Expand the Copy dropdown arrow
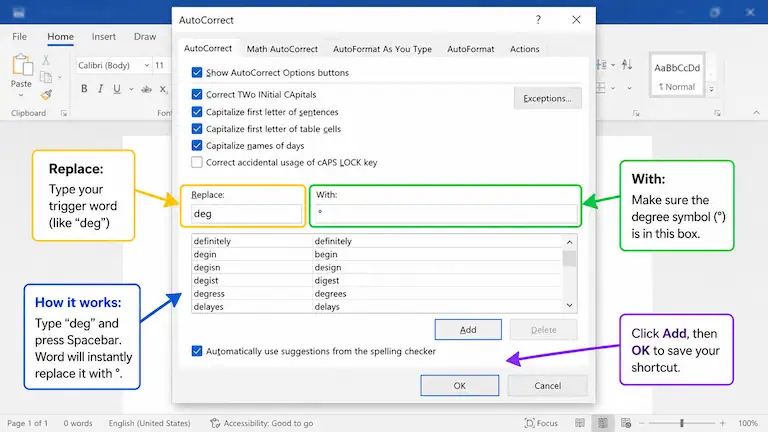Viewport: 768px width, 432px height. click(60, 77)
